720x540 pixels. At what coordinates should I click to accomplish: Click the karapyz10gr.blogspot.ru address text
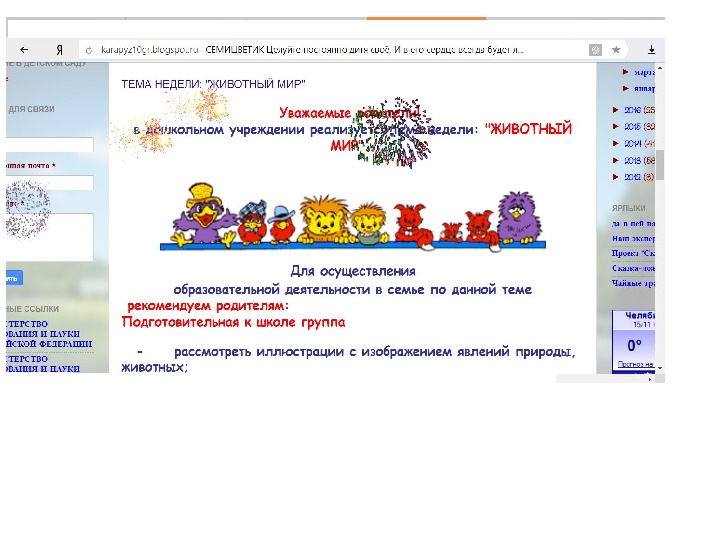click(149, 50)
